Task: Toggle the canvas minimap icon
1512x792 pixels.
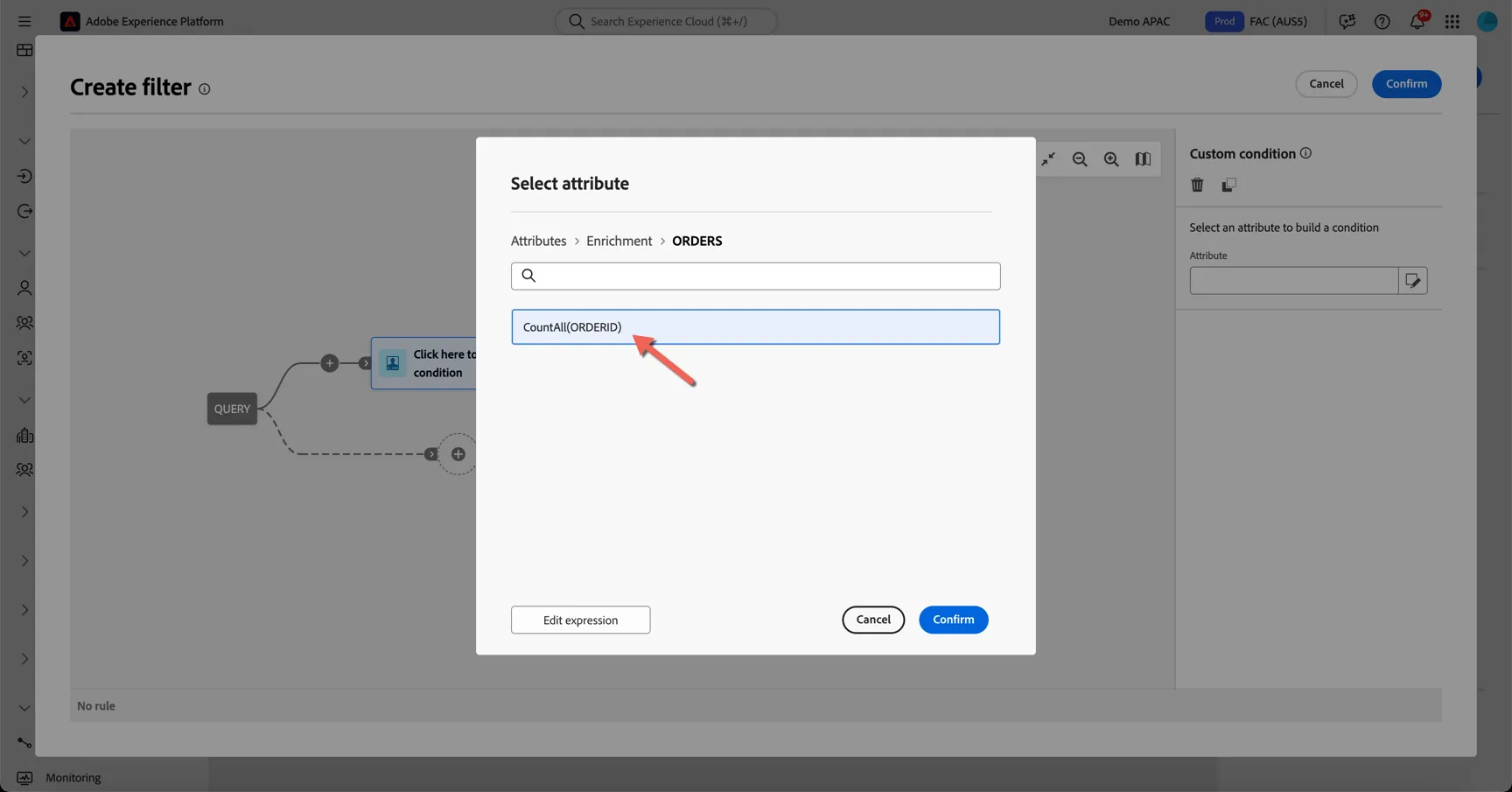Action: coord(1143,158)
